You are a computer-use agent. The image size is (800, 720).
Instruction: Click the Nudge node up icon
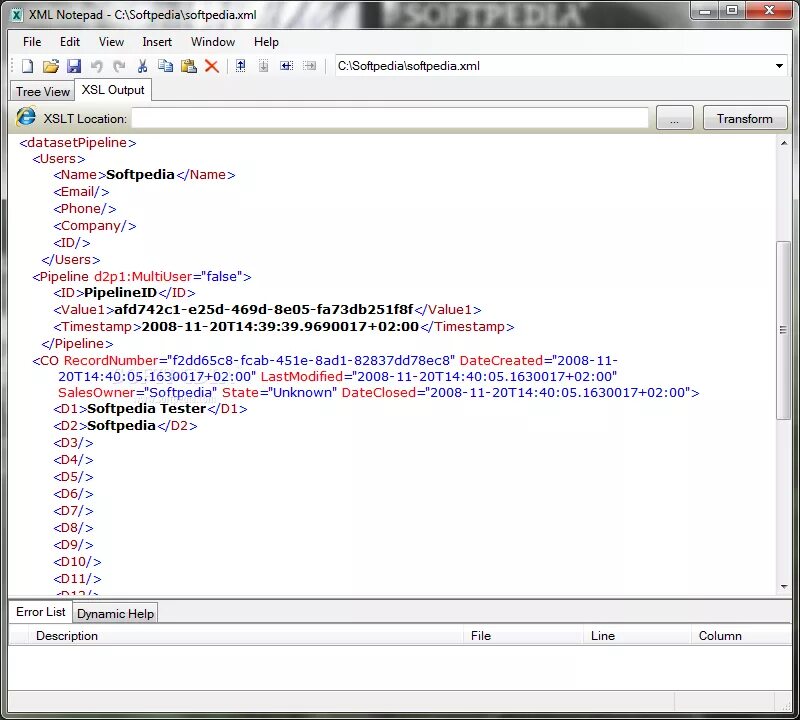pos(240,66)
